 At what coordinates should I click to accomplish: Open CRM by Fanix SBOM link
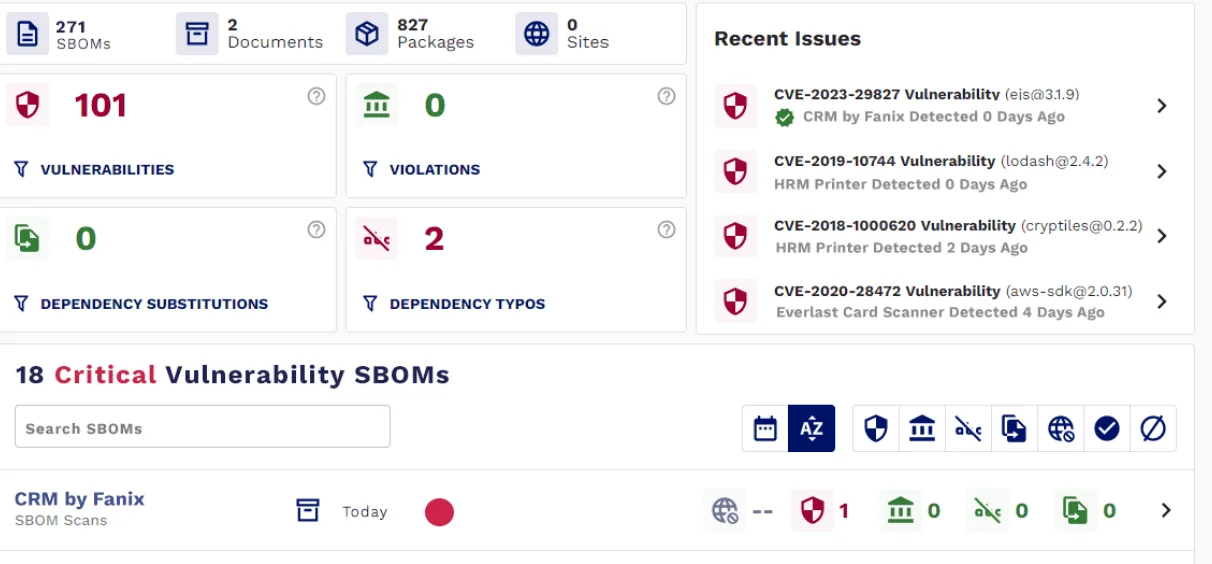coord(79,499)
